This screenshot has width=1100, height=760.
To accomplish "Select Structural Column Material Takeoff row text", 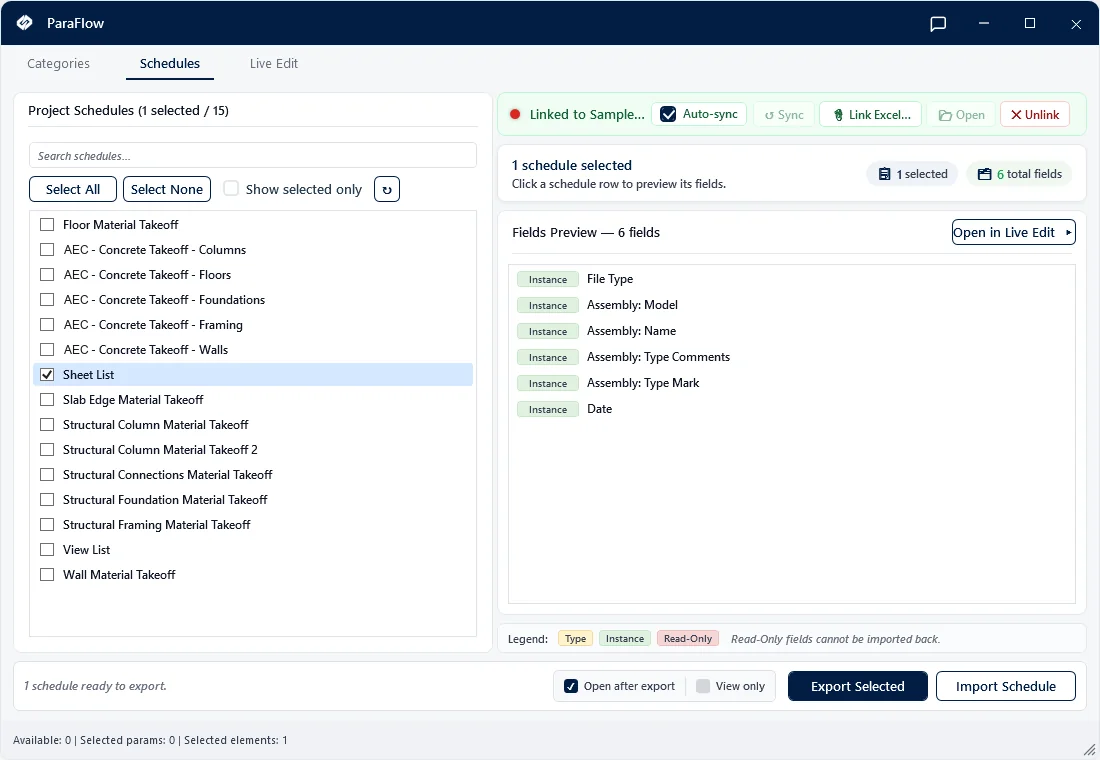I will [156, 425].
